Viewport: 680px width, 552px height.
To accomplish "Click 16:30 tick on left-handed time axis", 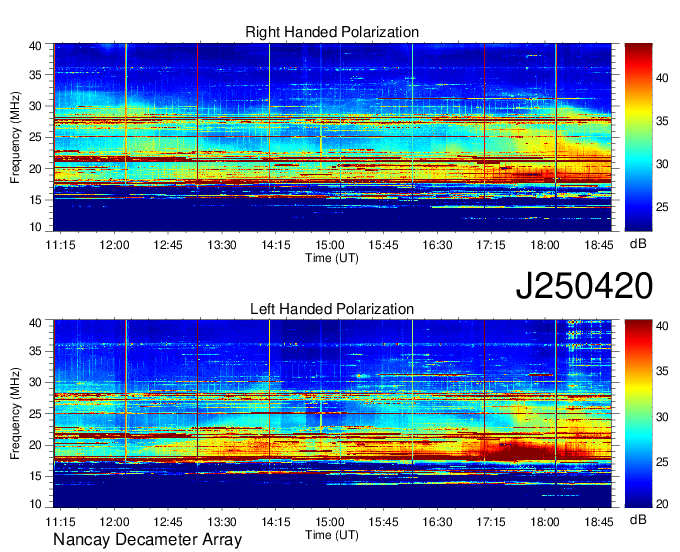I will pyautogui.click(x=437, y=522).
